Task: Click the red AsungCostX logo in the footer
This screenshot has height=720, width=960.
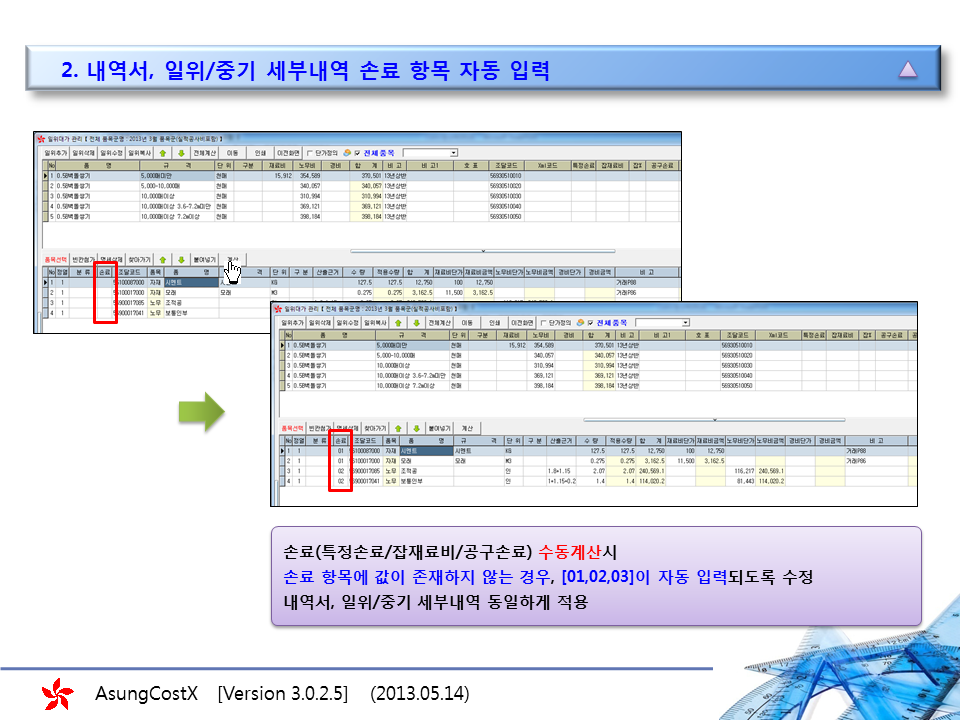Action: click(57, 694)
